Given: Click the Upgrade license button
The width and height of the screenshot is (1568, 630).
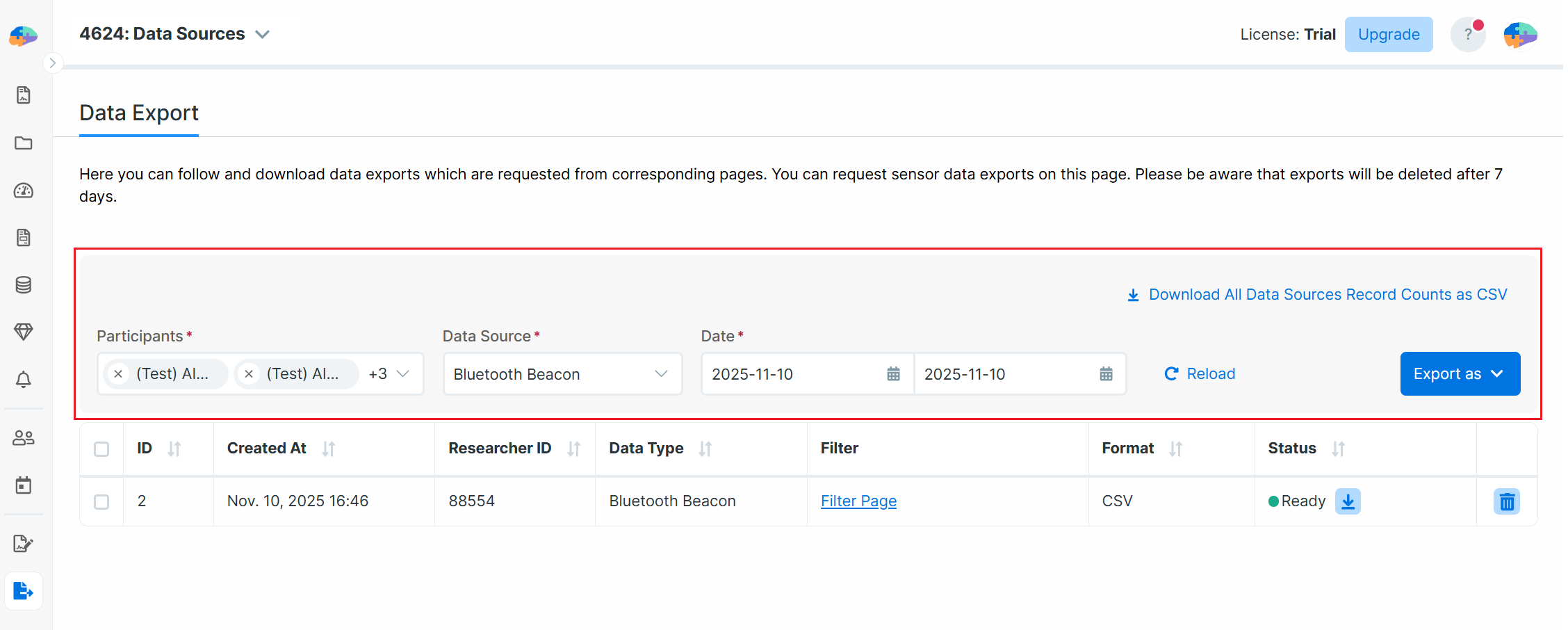Looking at the screenshot, I should [1388, 34].
